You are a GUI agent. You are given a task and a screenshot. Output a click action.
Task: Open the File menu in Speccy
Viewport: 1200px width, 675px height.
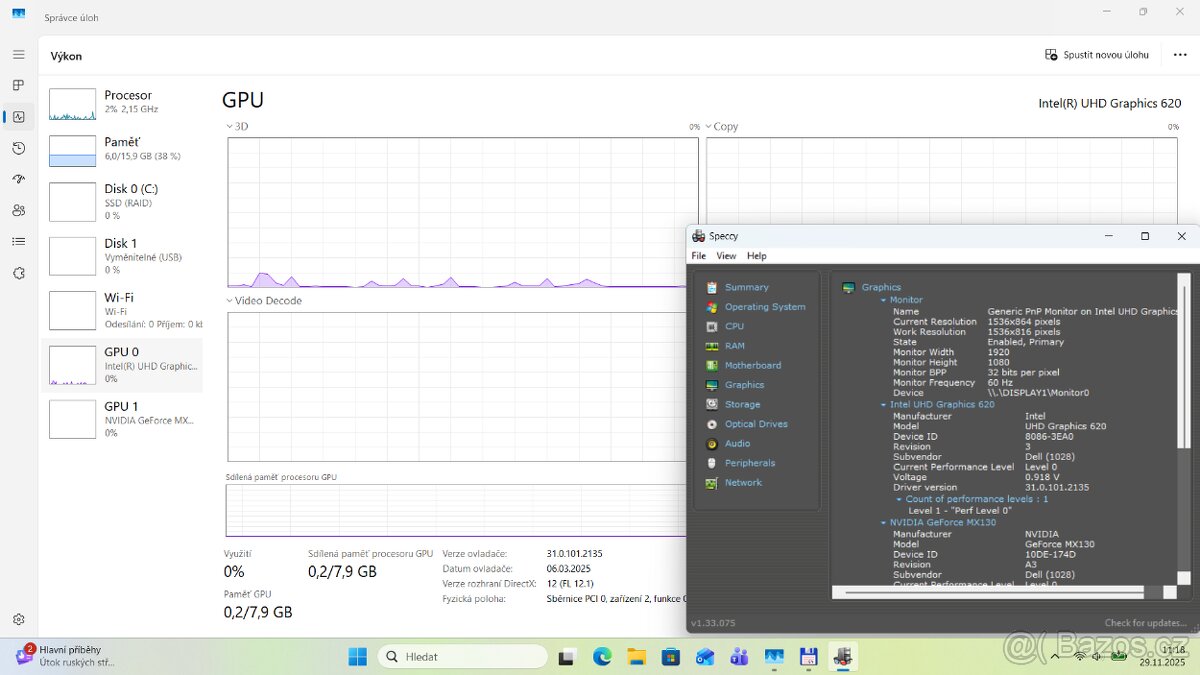coord(697,255)
